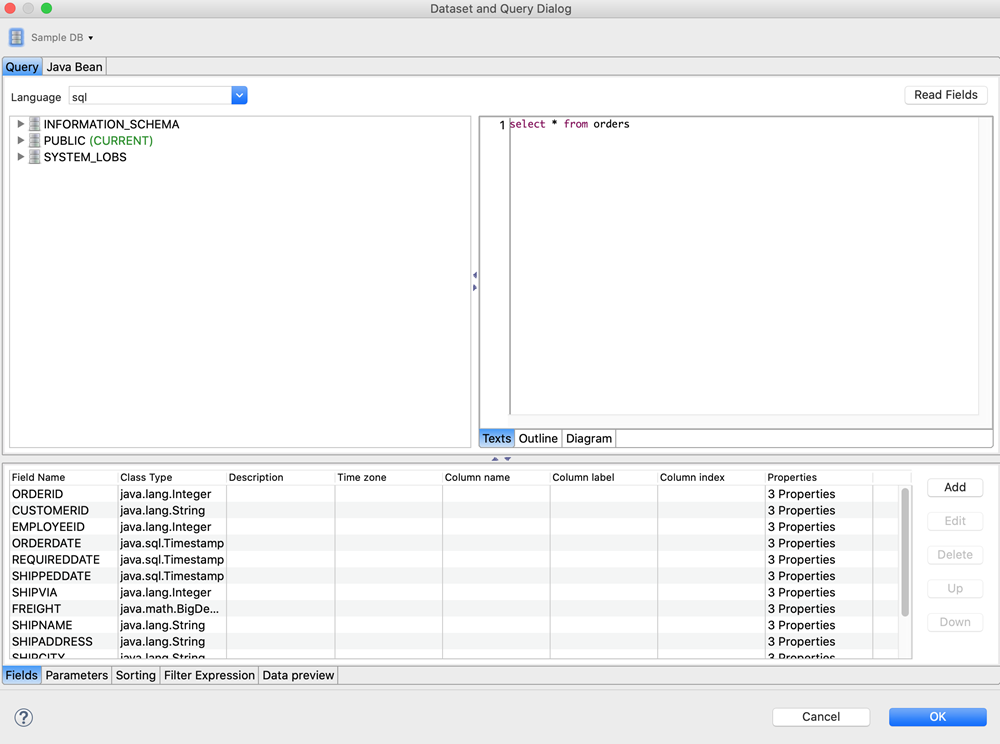Expand the INFORMATION_SCHEMA tree node
Screen dimensions: 1000x744
point(20,124)
